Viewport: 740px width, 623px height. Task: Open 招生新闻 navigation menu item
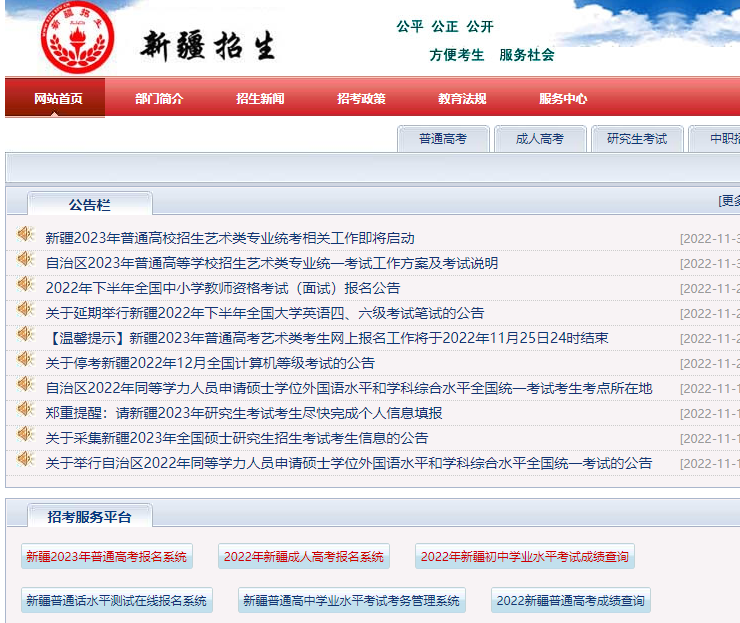[260, 99]
